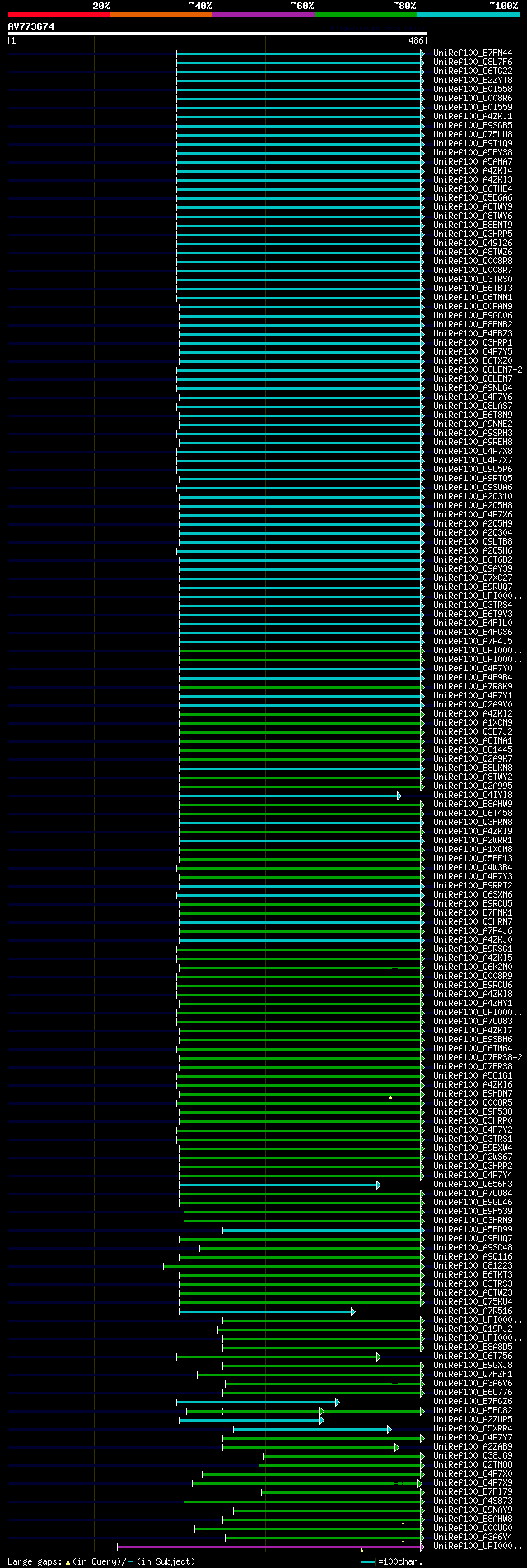Select hit label UniRef100_C6THE4
527x1568 pixels.
473,188
